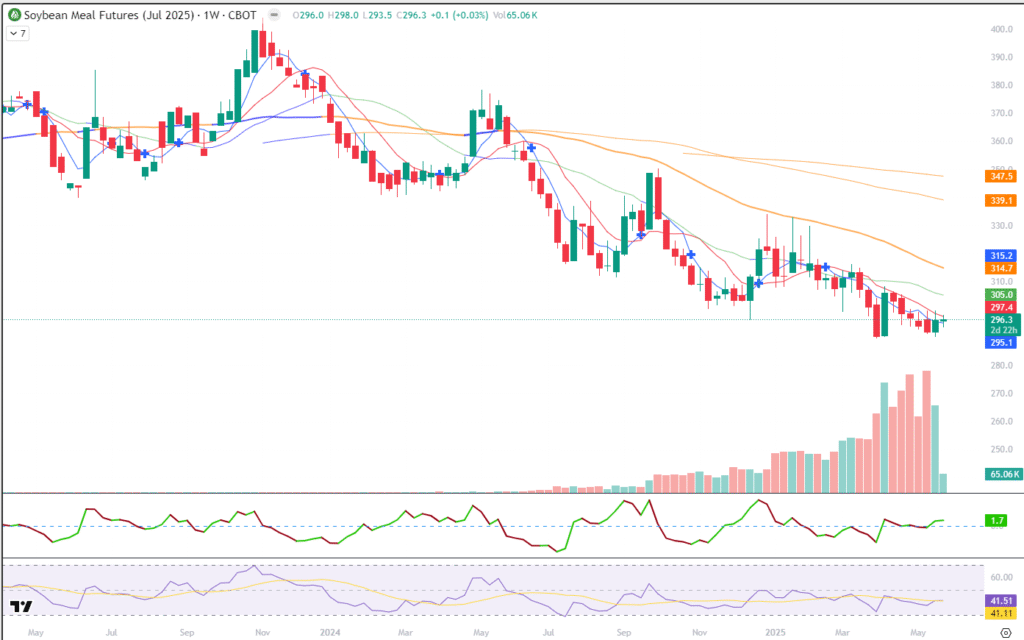Click the current price label 296.3

click(1001, 319)
